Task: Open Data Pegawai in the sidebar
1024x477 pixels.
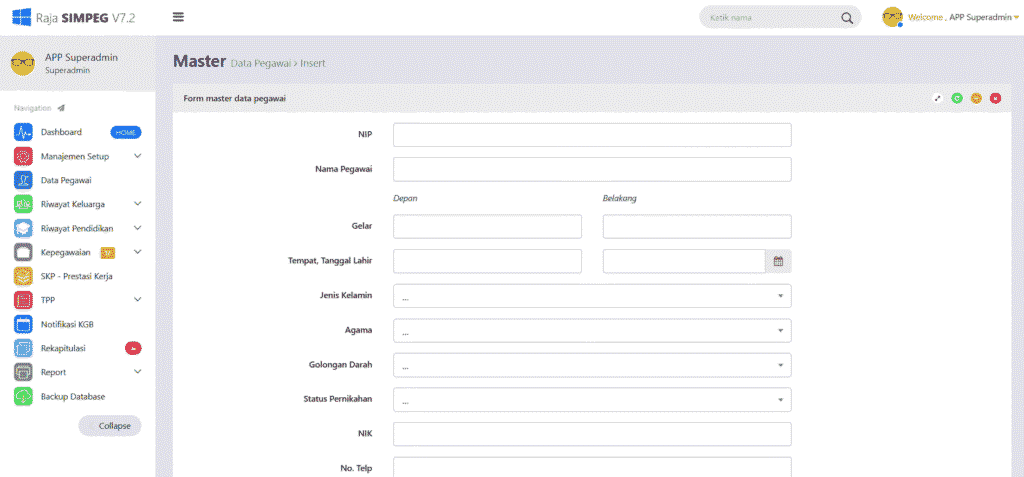Action: click(x=66, y=180)
